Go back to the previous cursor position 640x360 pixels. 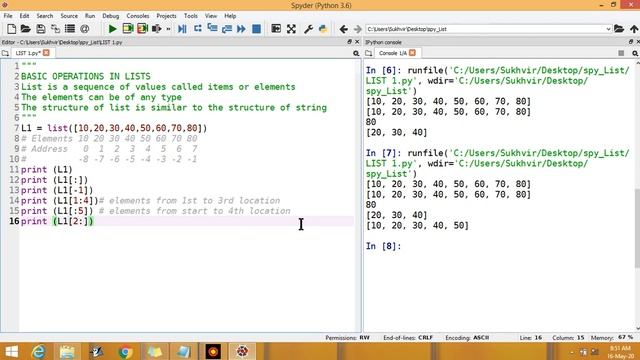(343, 29)
